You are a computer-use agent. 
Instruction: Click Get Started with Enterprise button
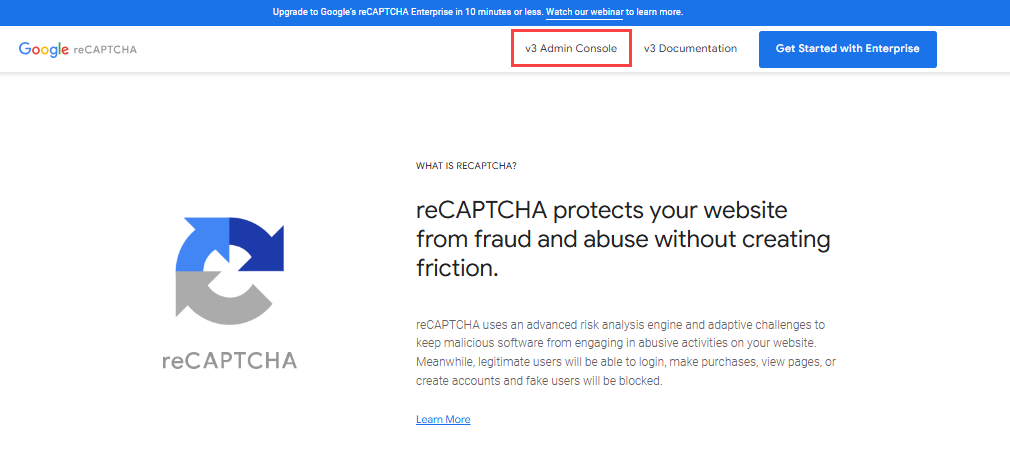click(847, 49)
